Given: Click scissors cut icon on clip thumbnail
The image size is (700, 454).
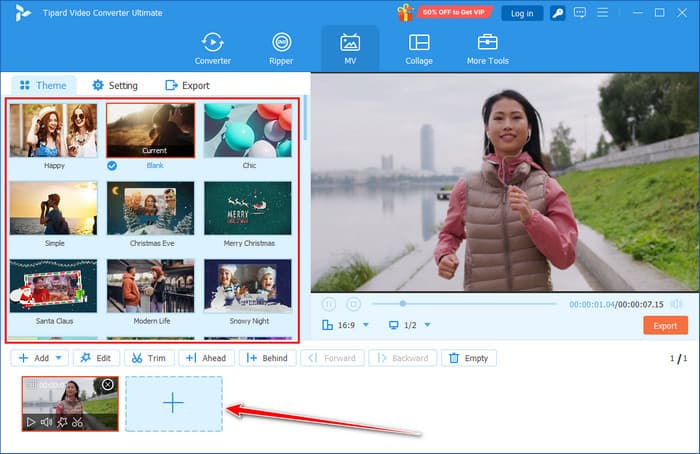Looking at the screenshot, I should pyautogui.click(x=78, y=422).
